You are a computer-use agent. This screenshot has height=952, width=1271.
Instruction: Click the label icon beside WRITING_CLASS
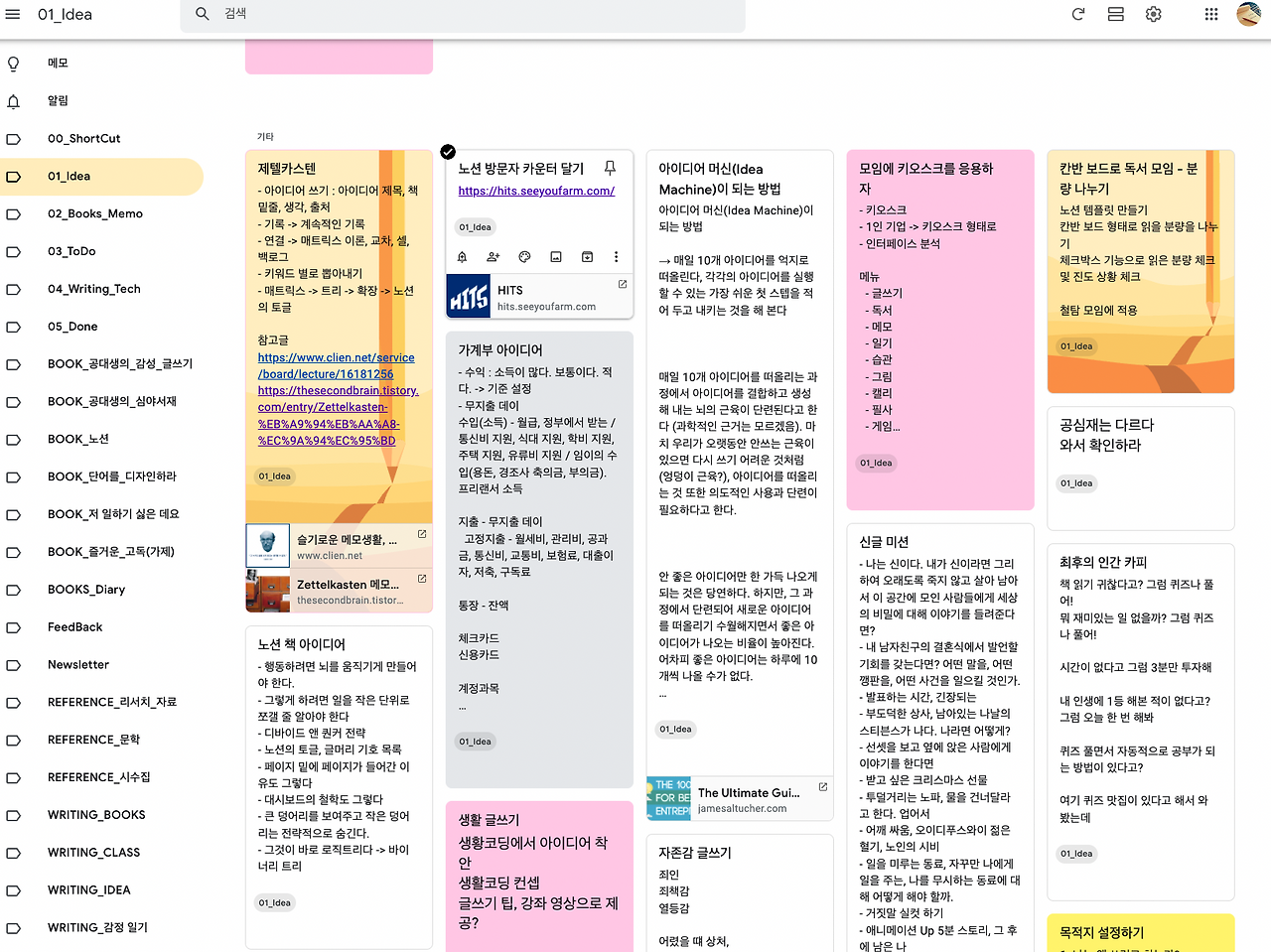coord(14,853)
